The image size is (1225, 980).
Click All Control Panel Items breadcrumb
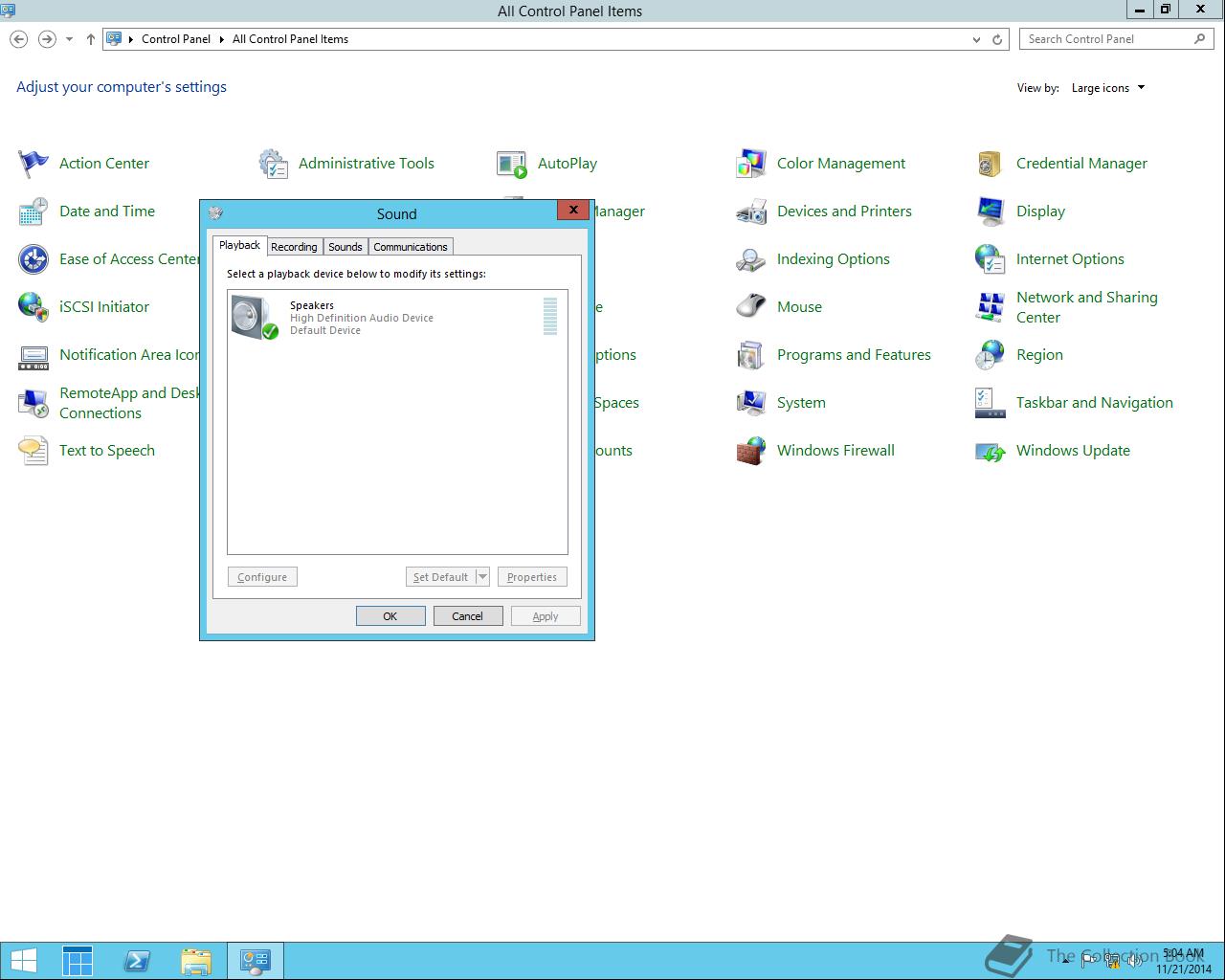point(290,39)
